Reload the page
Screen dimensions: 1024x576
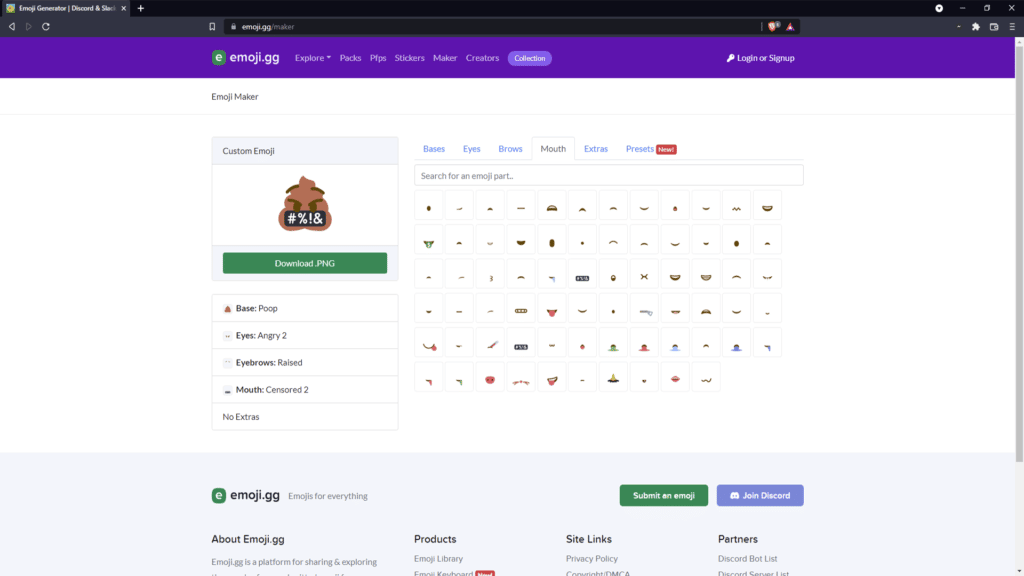pos(46,27)
